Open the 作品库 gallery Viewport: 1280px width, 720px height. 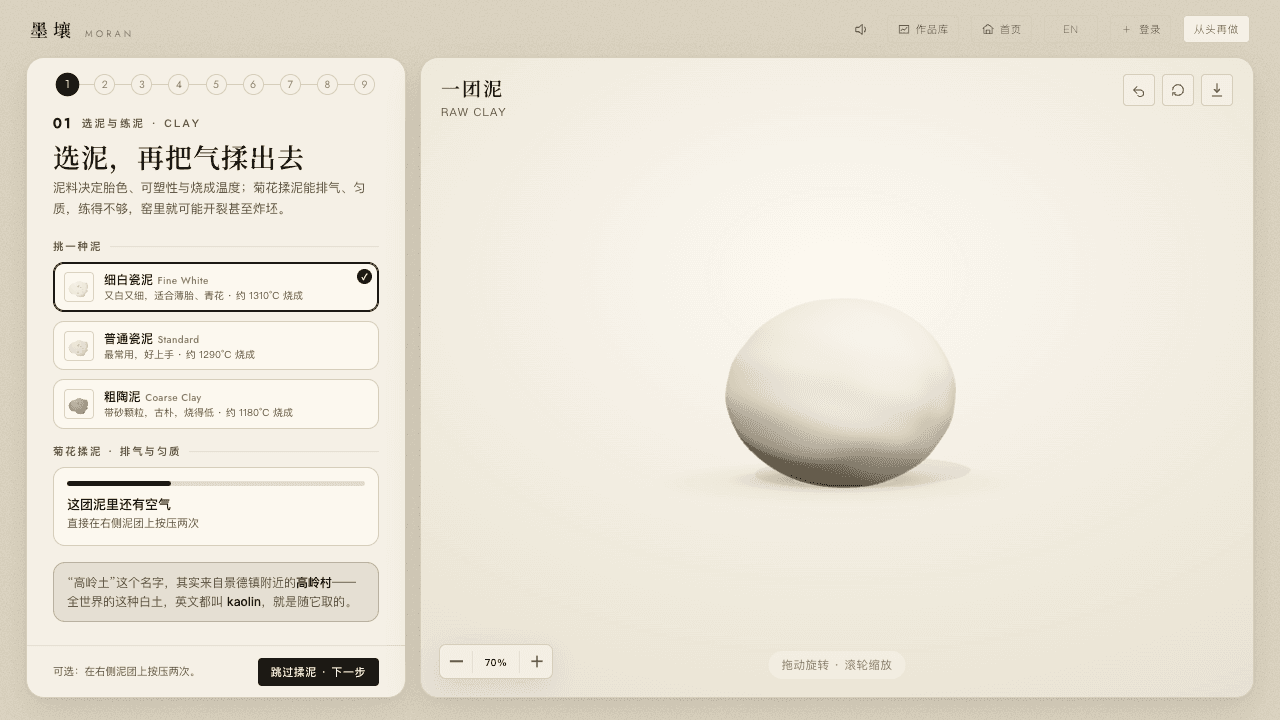coord(923,29)
